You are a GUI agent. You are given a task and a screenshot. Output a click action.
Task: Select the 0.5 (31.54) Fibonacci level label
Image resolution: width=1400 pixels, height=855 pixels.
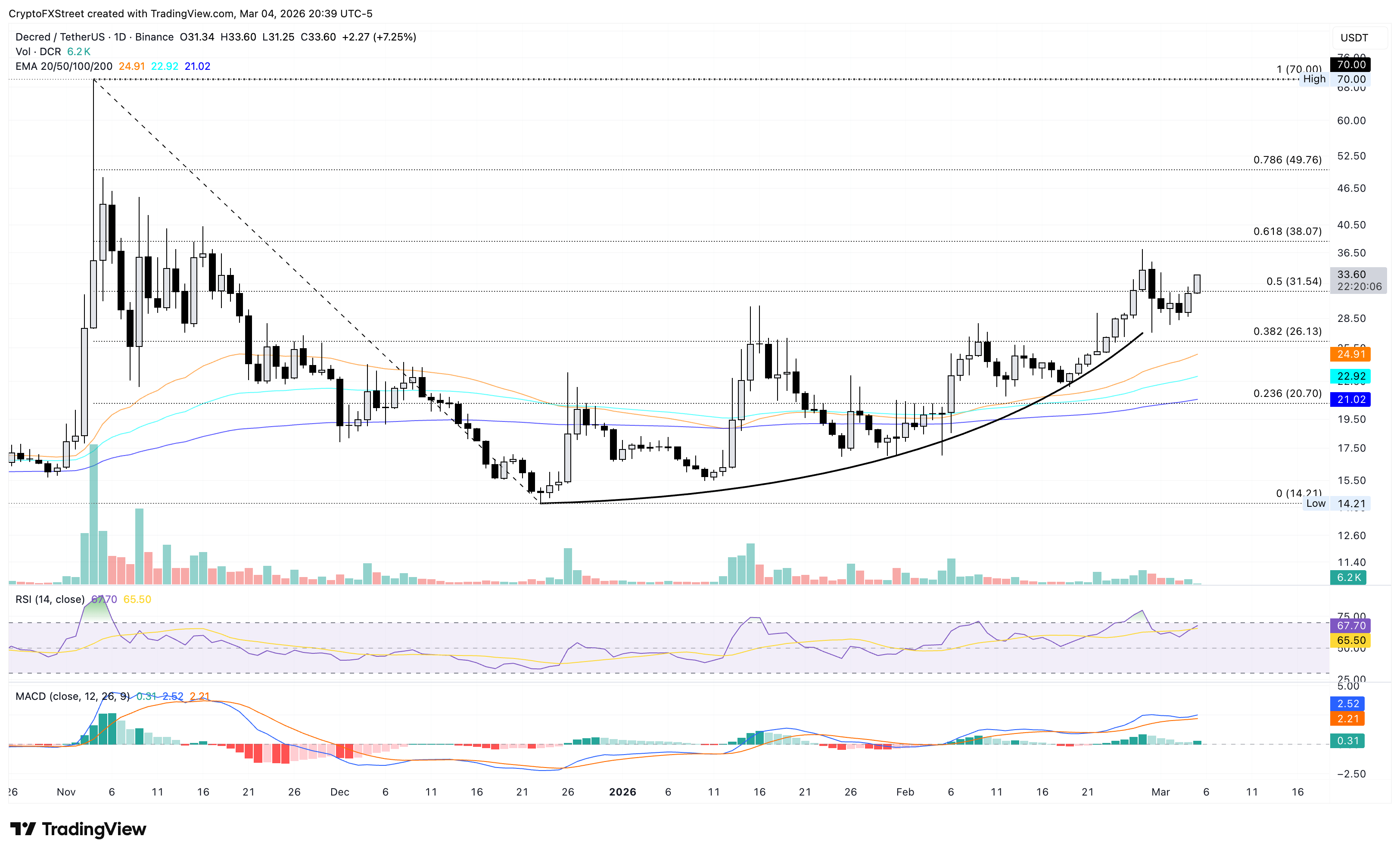tap(1294, 281)
